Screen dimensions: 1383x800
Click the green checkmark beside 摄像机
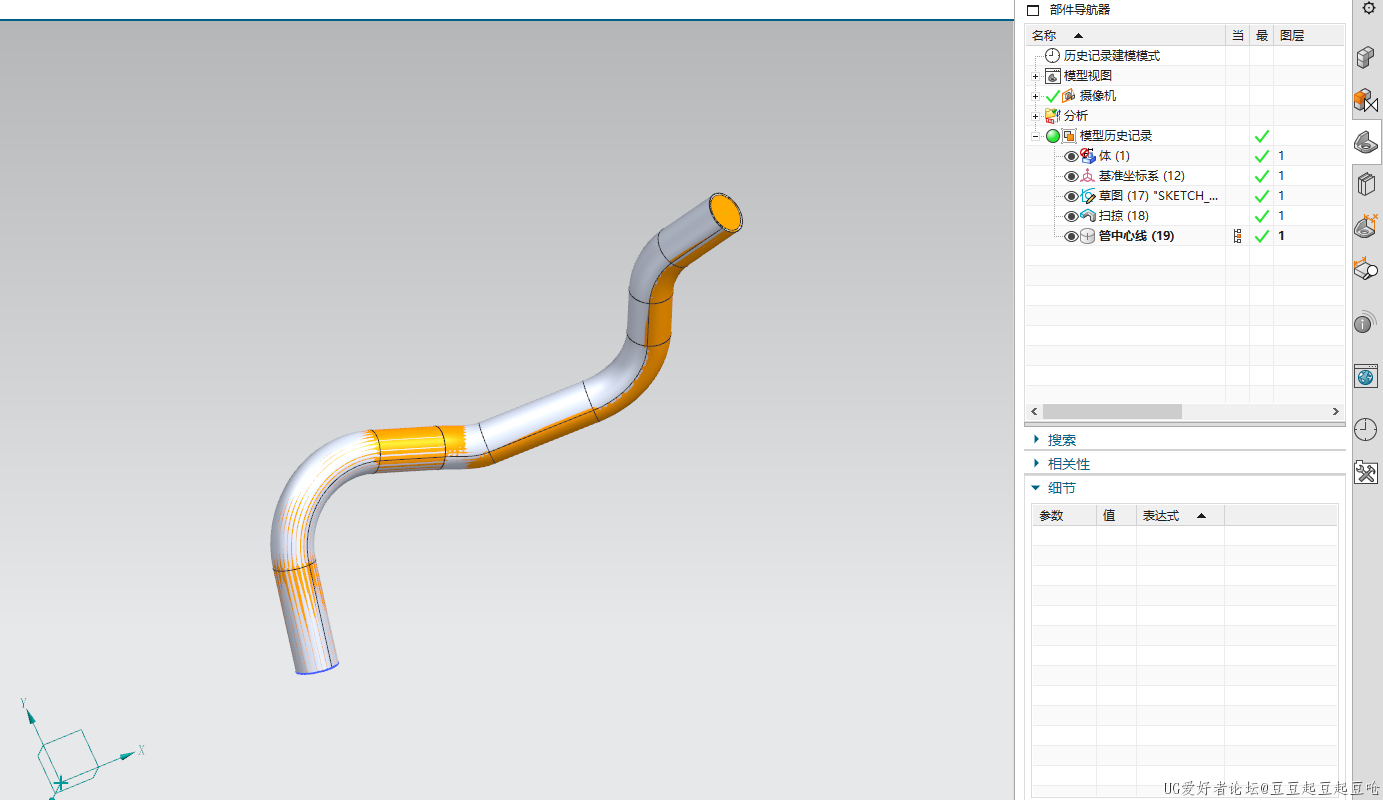(1052, 96)
